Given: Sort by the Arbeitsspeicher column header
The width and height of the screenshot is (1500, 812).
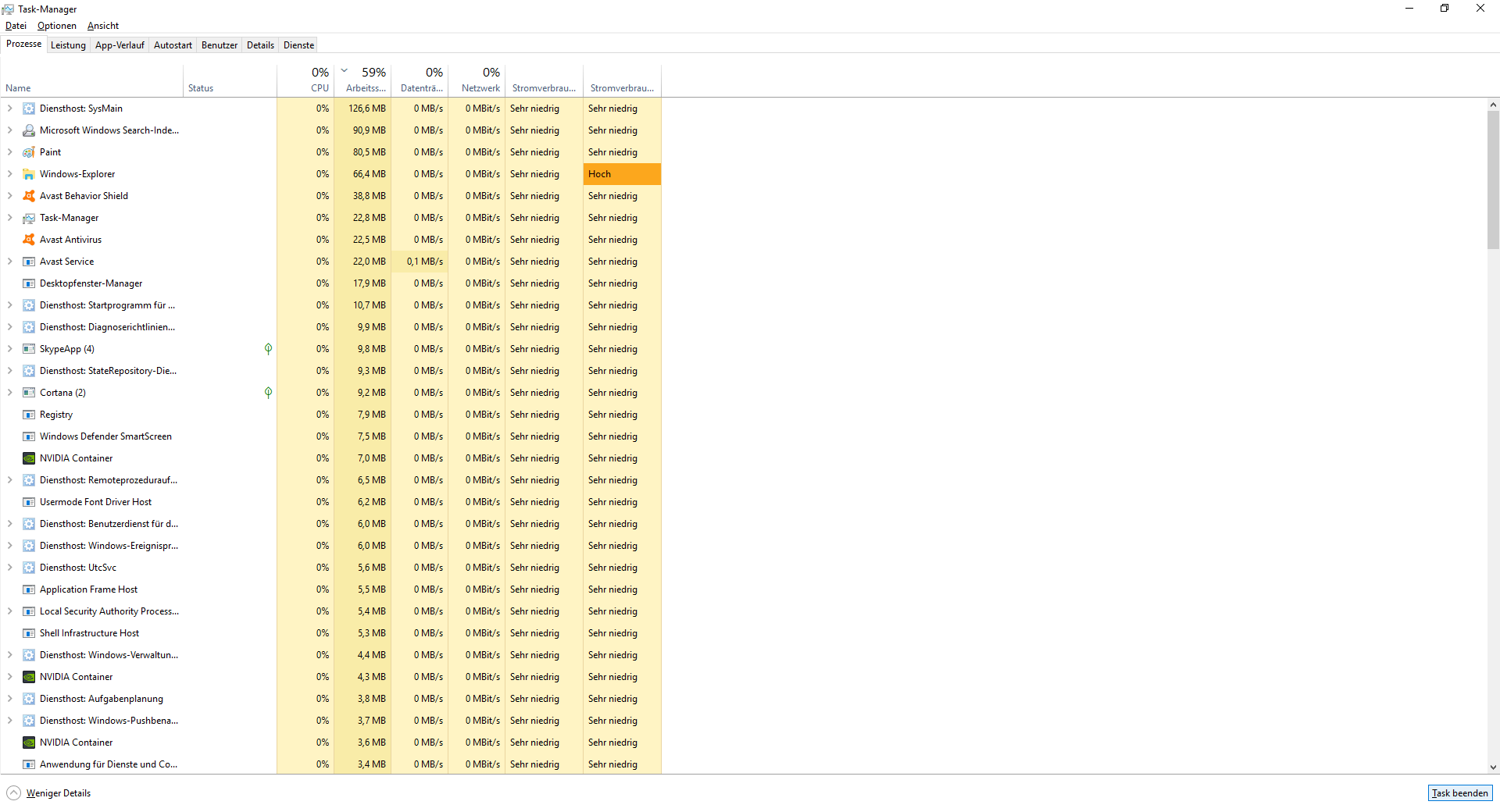Looking at the screenshot, I should coord(362,81).
